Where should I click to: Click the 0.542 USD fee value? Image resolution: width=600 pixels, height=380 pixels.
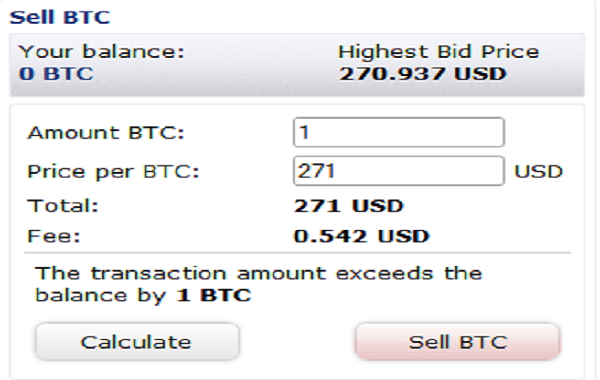[x=362, y=236]
